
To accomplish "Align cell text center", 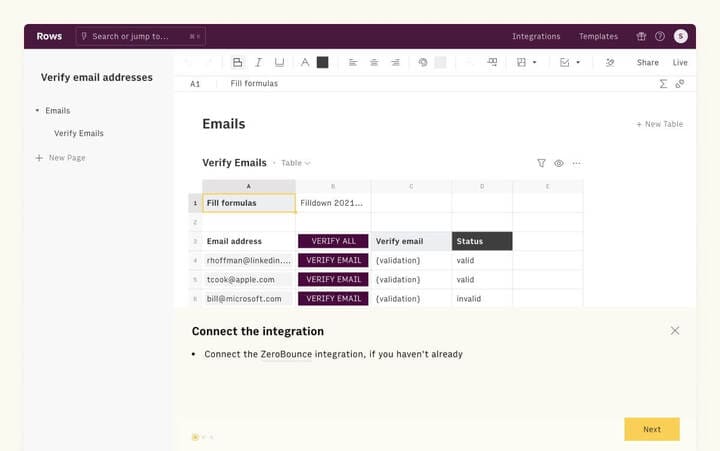I will pos(374,62).
